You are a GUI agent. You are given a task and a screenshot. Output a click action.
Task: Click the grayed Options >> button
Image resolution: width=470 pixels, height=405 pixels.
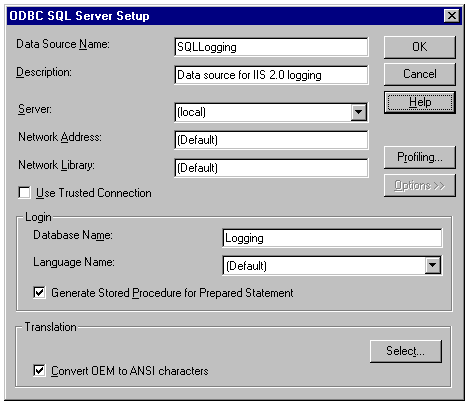click(x=419, y=185)
